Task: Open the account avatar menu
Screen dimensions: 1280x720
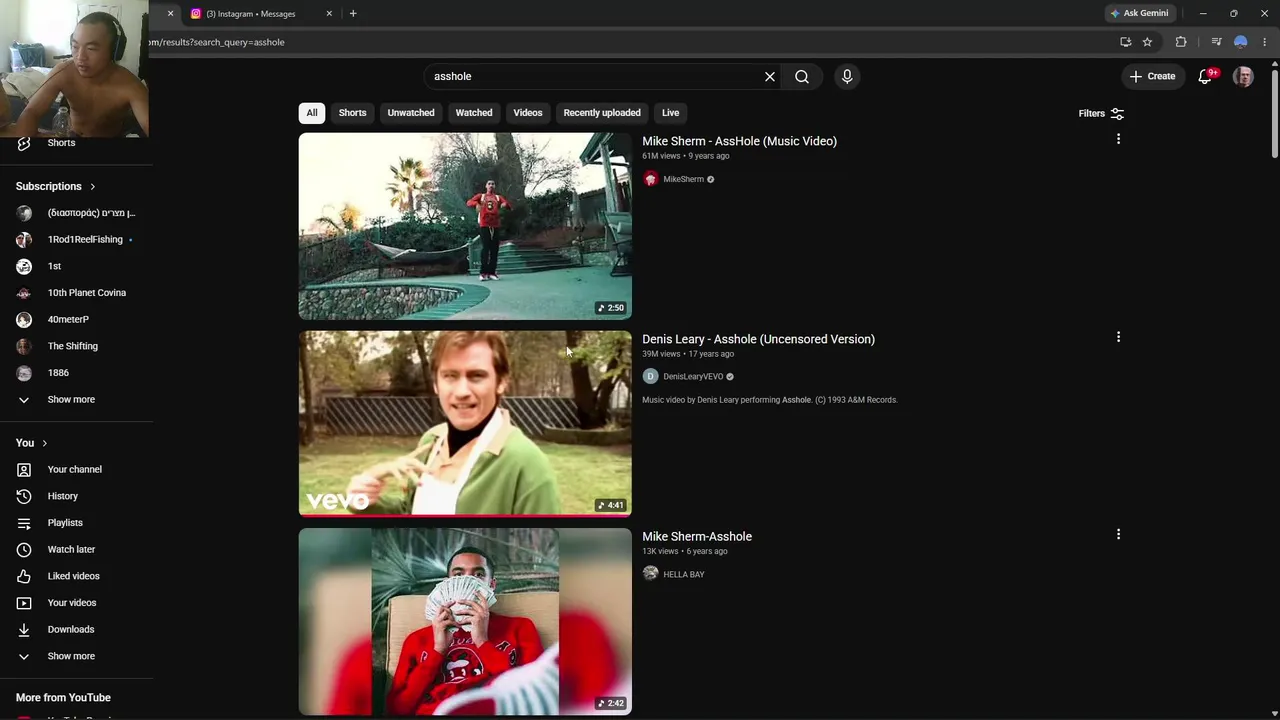Action: 1243,76
